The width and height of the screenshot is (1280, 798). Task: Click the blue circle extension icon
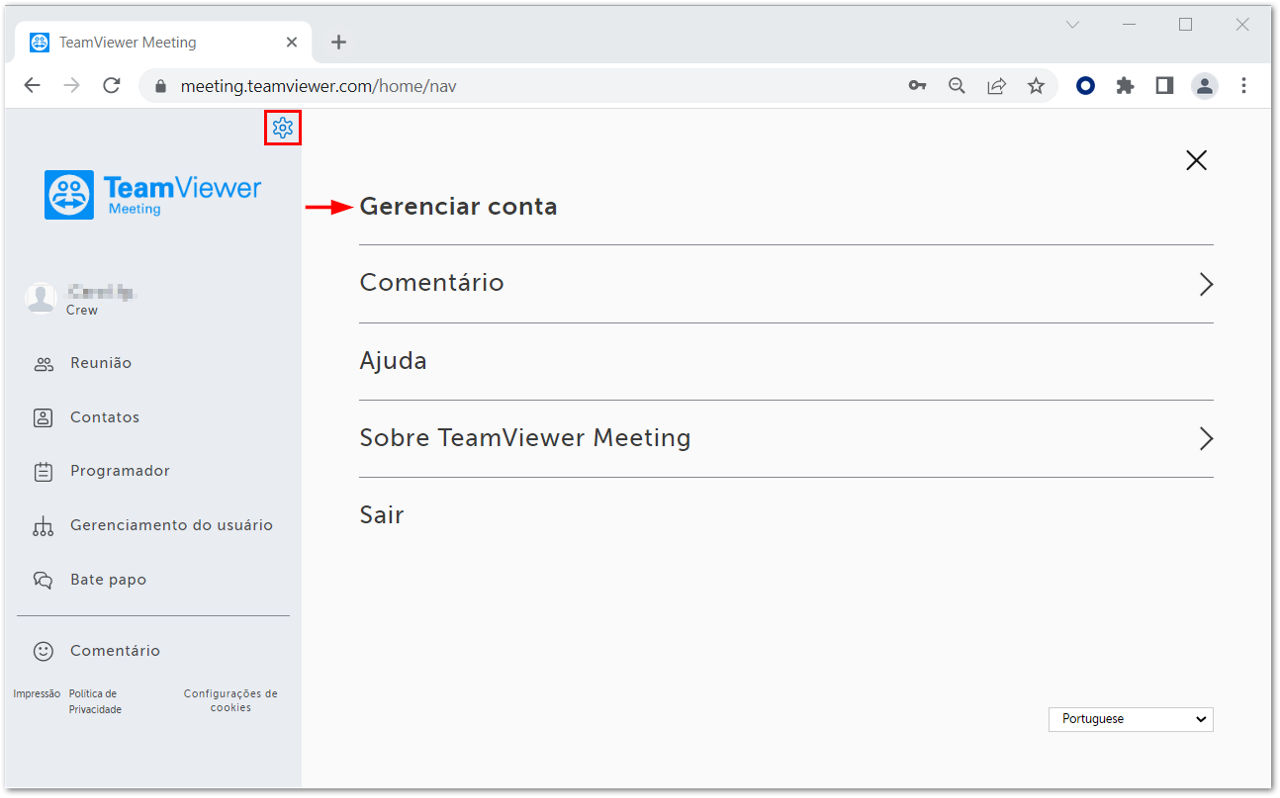point(1085,86)
